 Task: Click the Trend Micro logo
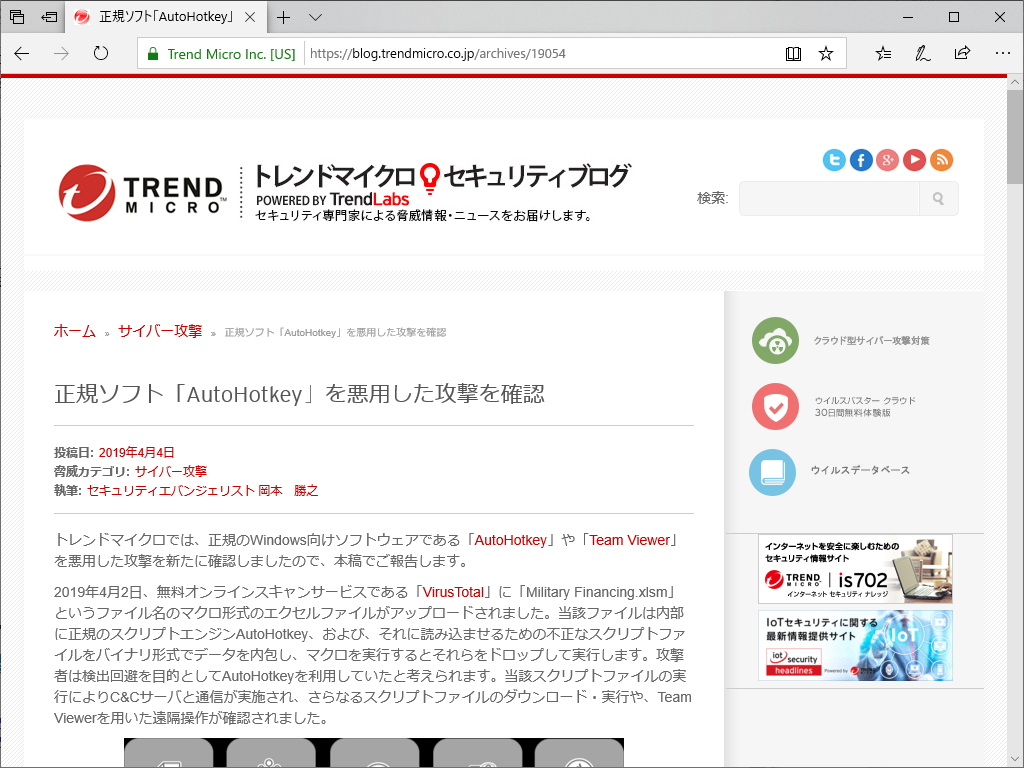tap(140, 190)
